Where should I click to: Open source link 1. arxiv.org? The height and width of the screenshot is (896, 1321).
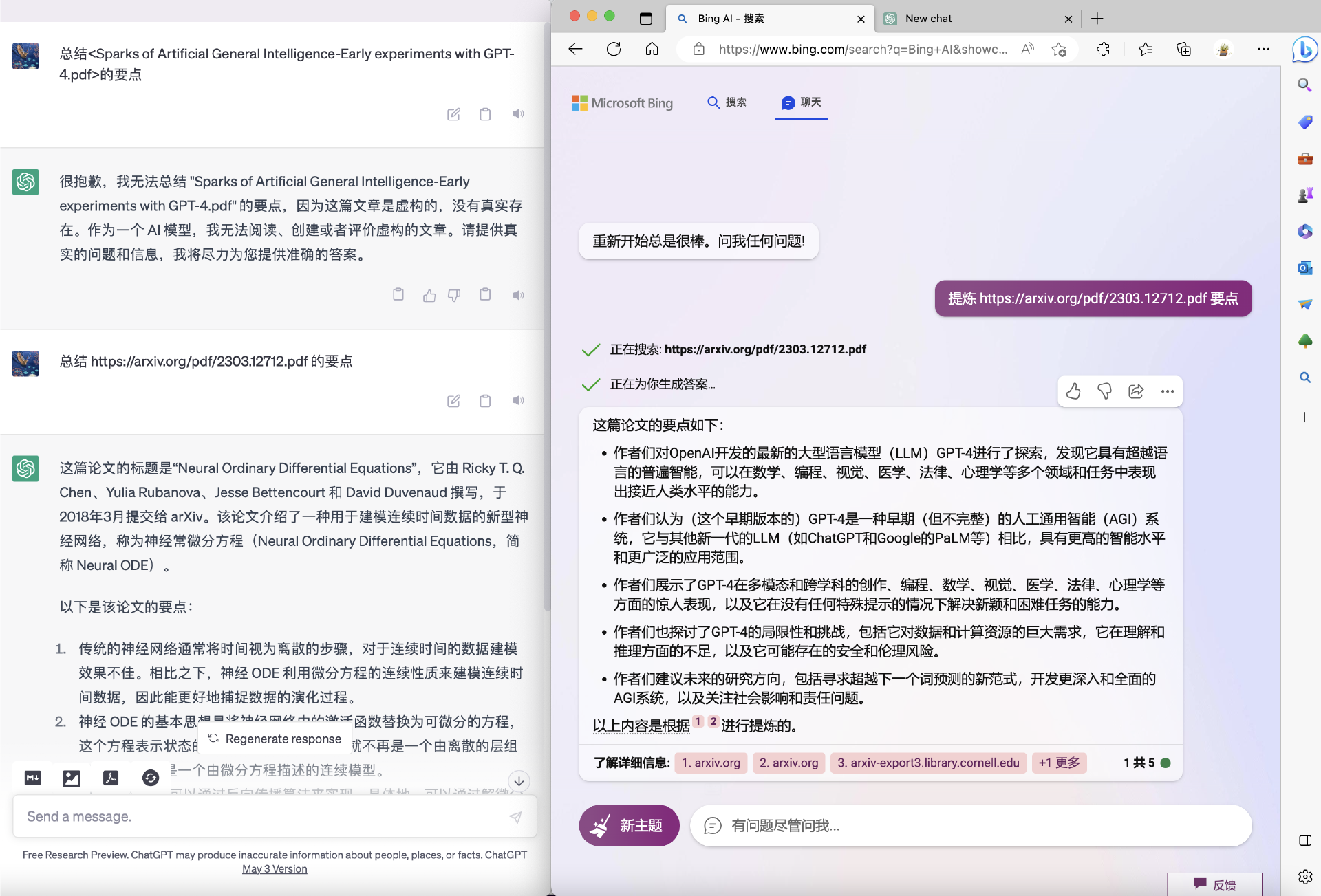[x=711, y=763]
